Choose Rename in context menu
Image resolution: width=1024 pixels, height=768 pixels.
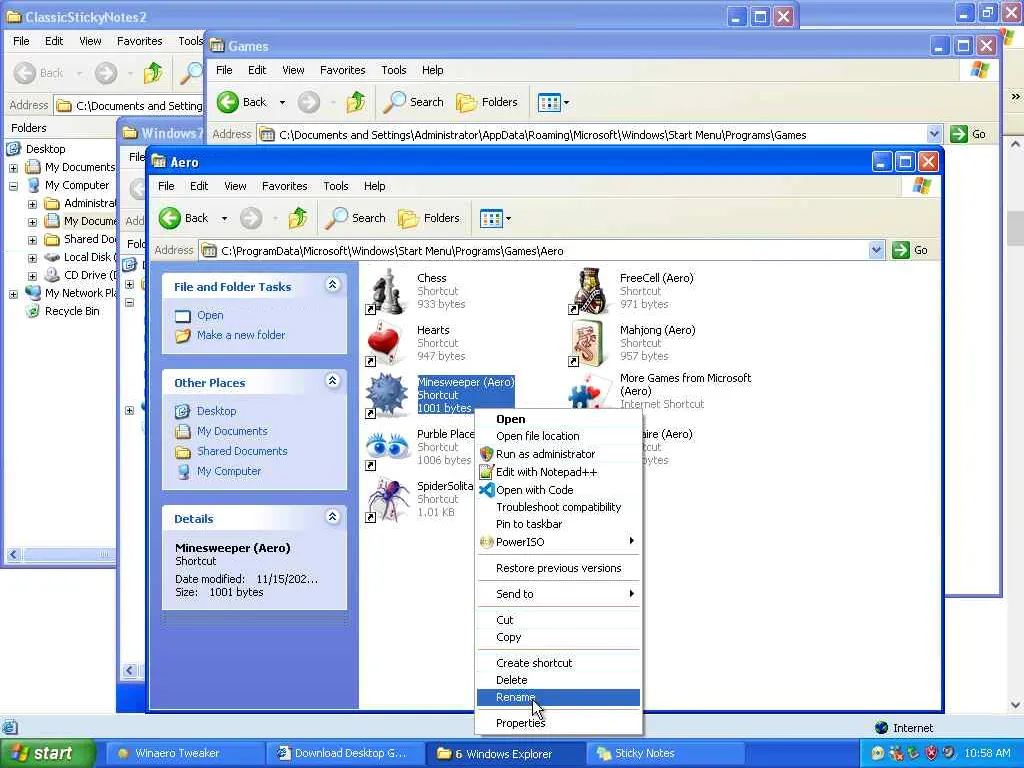point(558,697)
